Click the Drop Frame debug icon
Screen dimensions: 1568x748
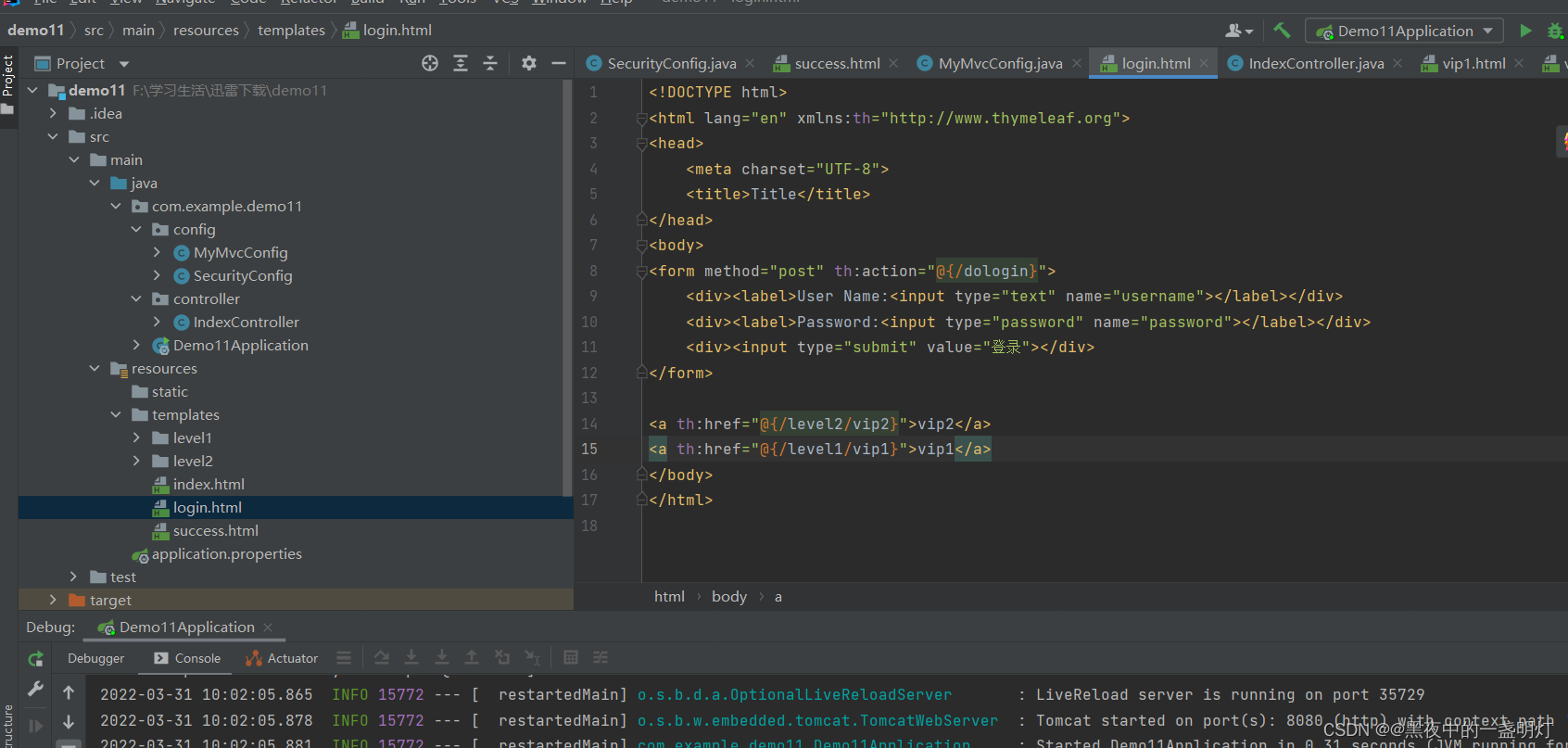click(x=502, y=657)
